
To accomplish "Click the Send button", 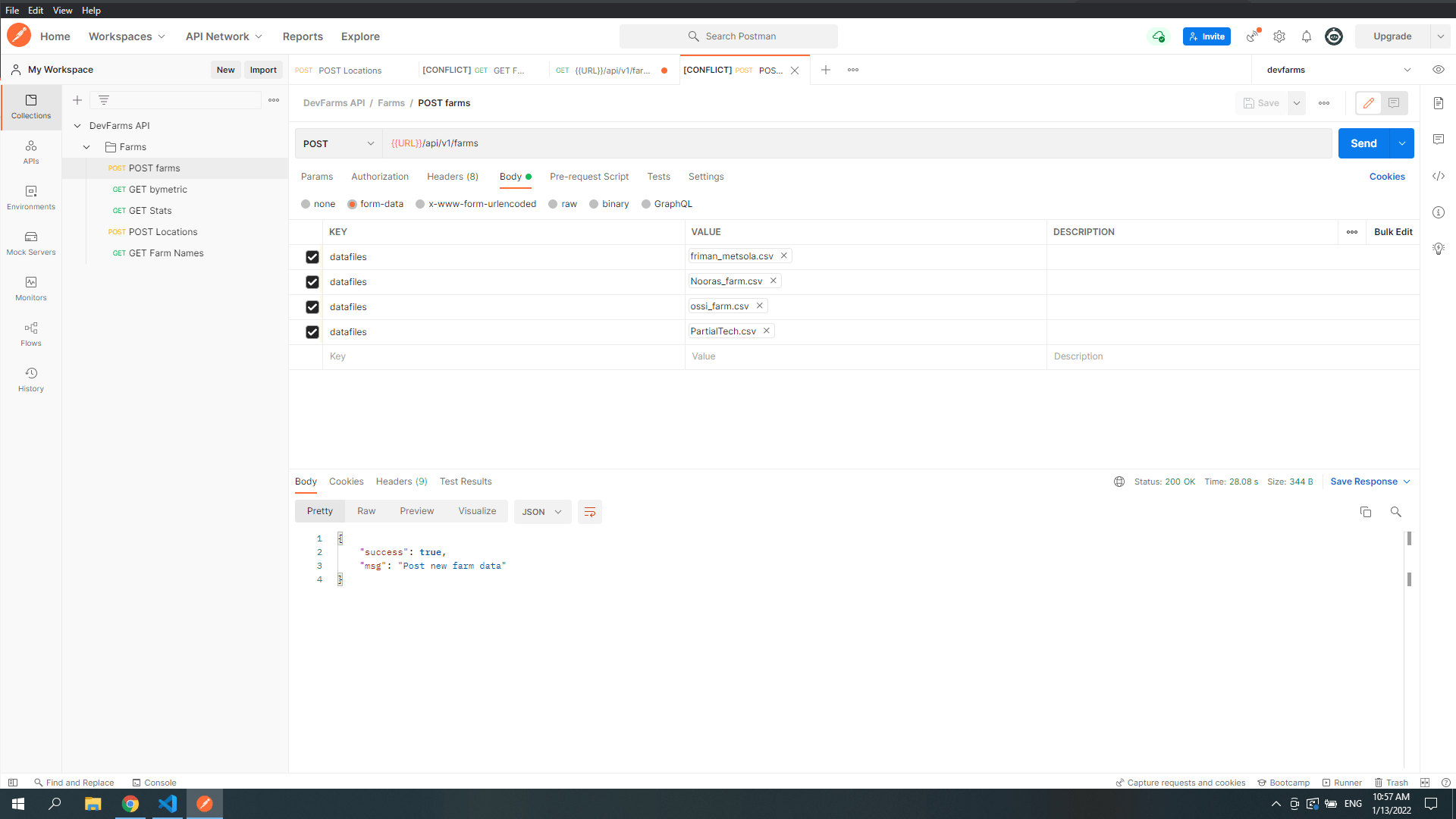I will [x=1363, y=143].
